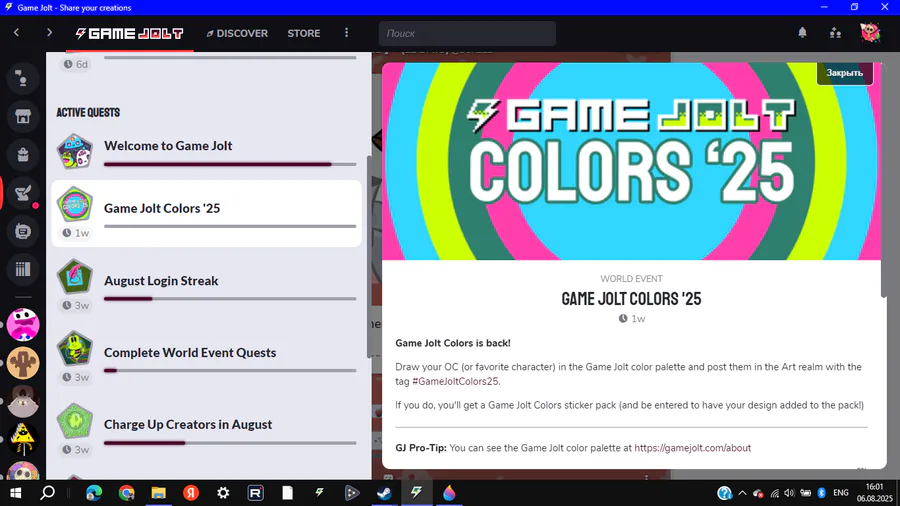Click the Game Jolt Colors '25 banner image
Image resolution: width=900 pixels, height=506 pixels.
coord(631,161)
